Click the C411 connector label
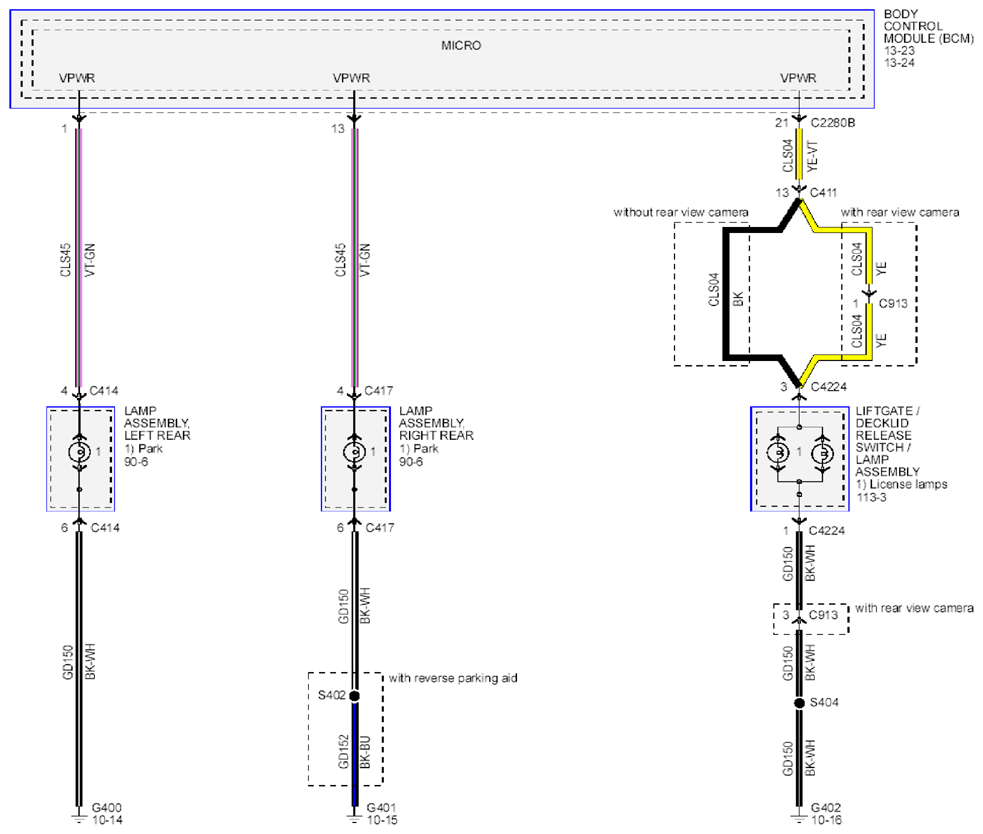The image size is (983, 834). coord(823,193)
